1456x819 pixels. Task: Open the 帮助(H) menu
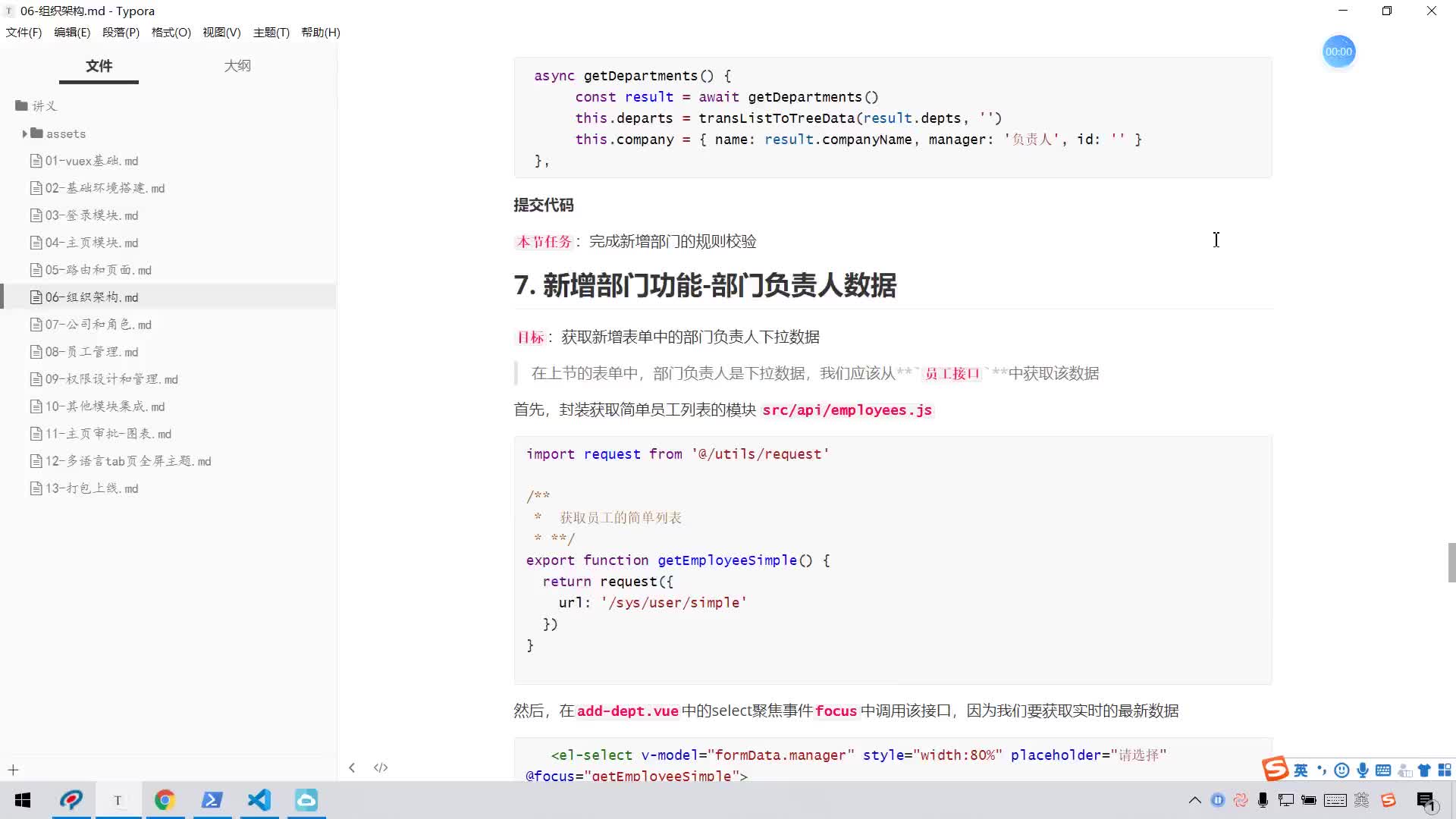[x=320, y=33]
